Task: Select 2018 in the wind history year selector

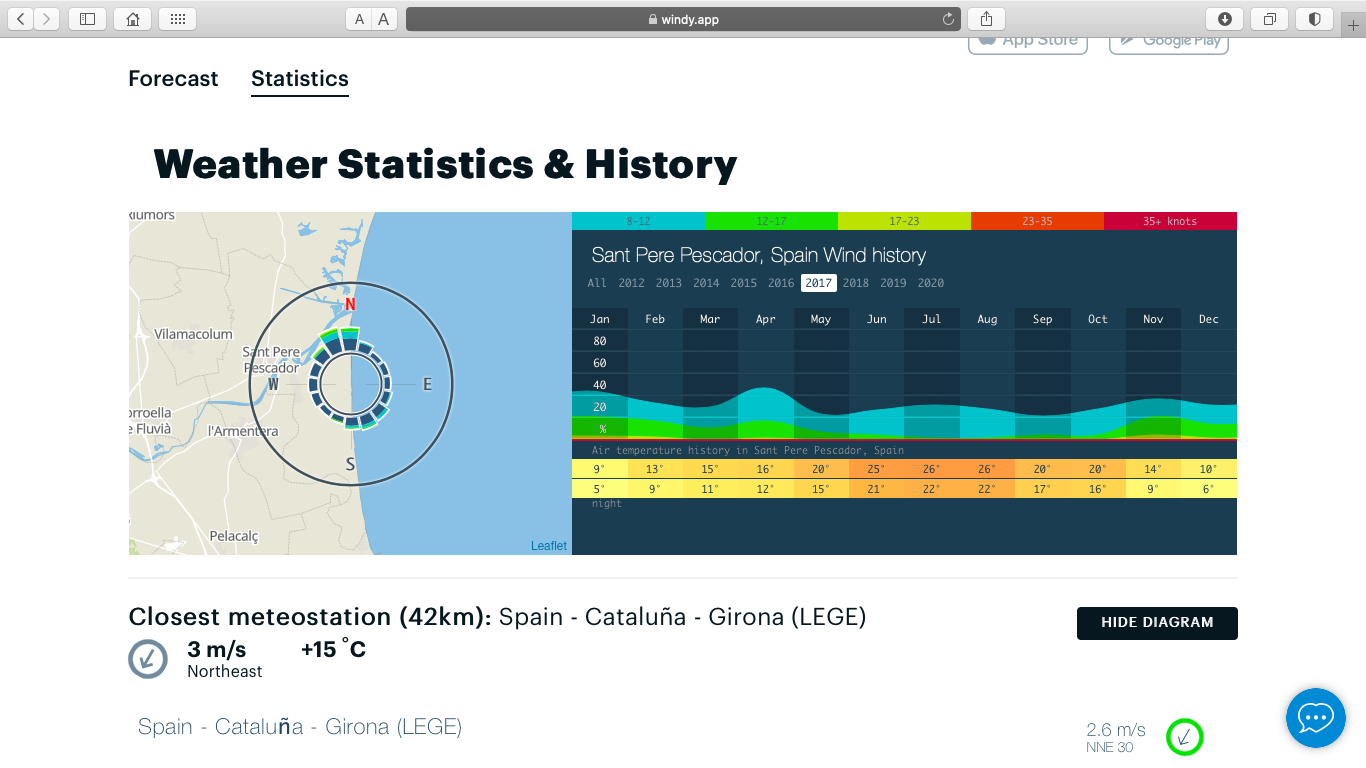Action: pos(855,283)
